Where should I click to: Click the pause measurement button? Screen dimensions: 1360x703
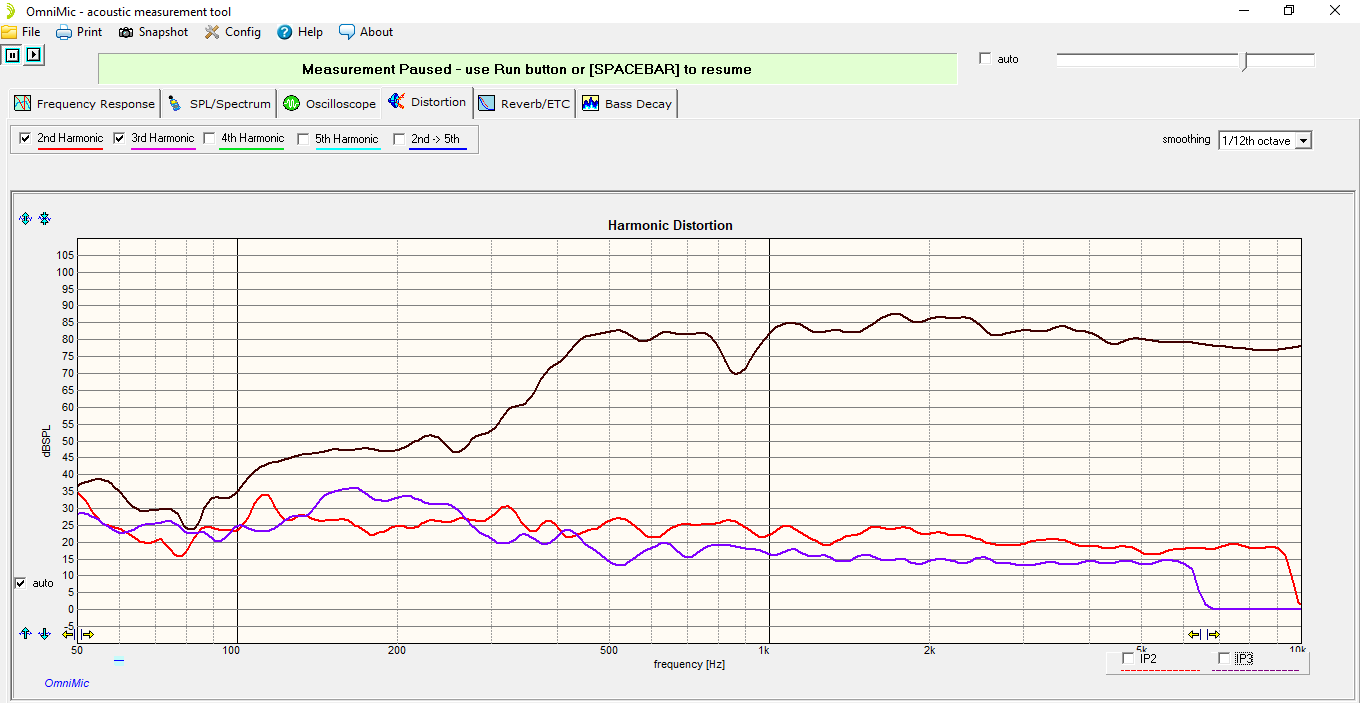coord(12,55)
